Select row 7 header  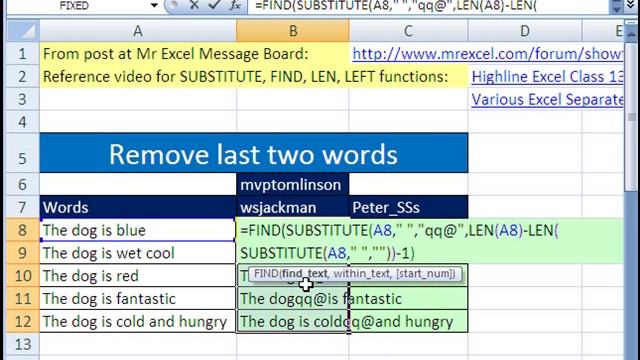tap(23, 207)
